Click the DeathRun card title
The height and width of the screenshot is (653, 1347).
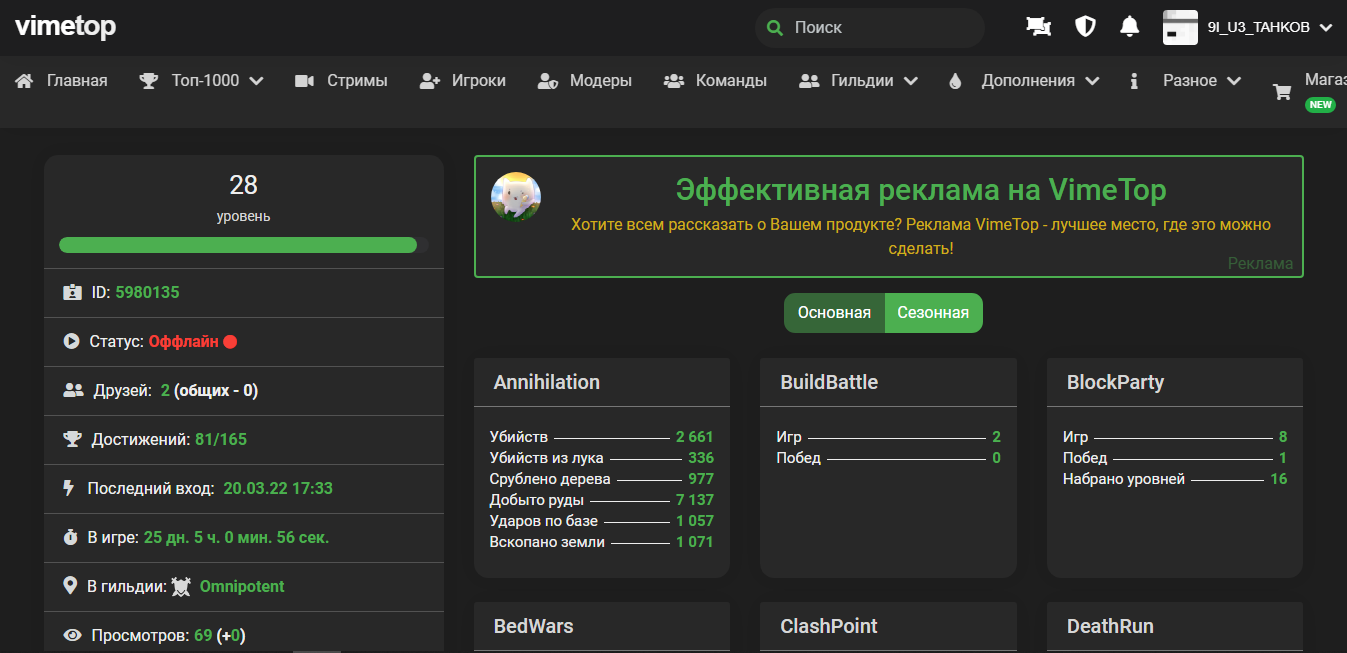point(1110,626)
